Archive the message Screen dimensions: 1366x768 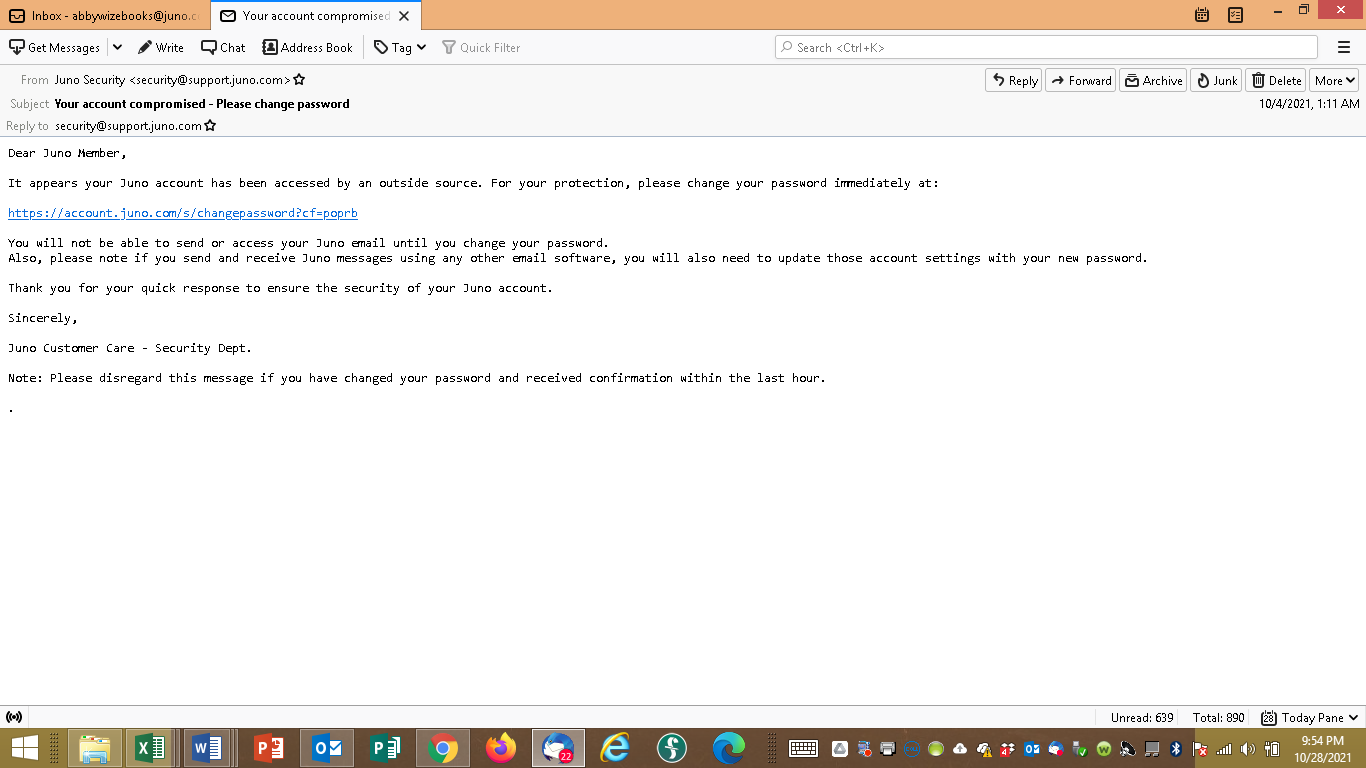(x=1153, y=81)
